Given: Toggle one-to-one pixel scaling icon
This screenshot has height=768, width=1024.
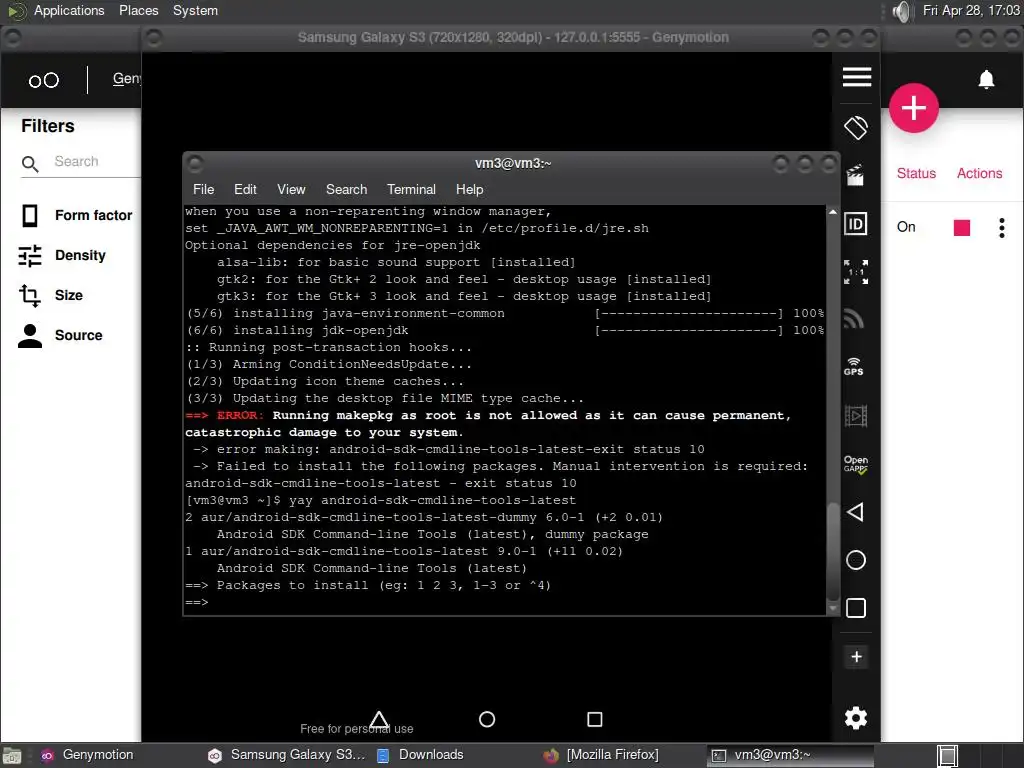Looking at the screenshot, I should [x=856, y=272].
